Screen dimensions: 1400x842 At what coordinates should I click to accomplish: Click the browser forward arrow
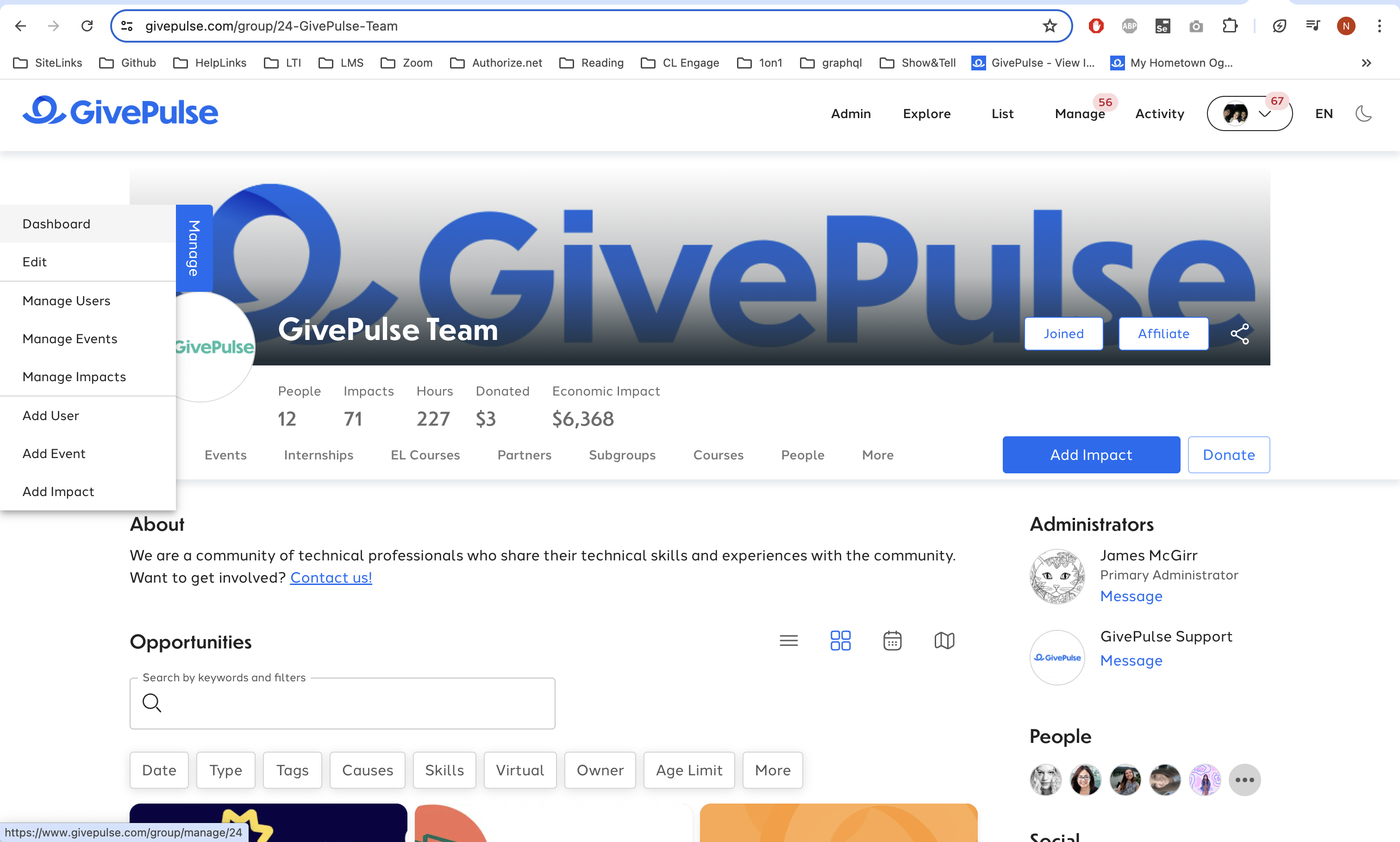coord(53,26)
